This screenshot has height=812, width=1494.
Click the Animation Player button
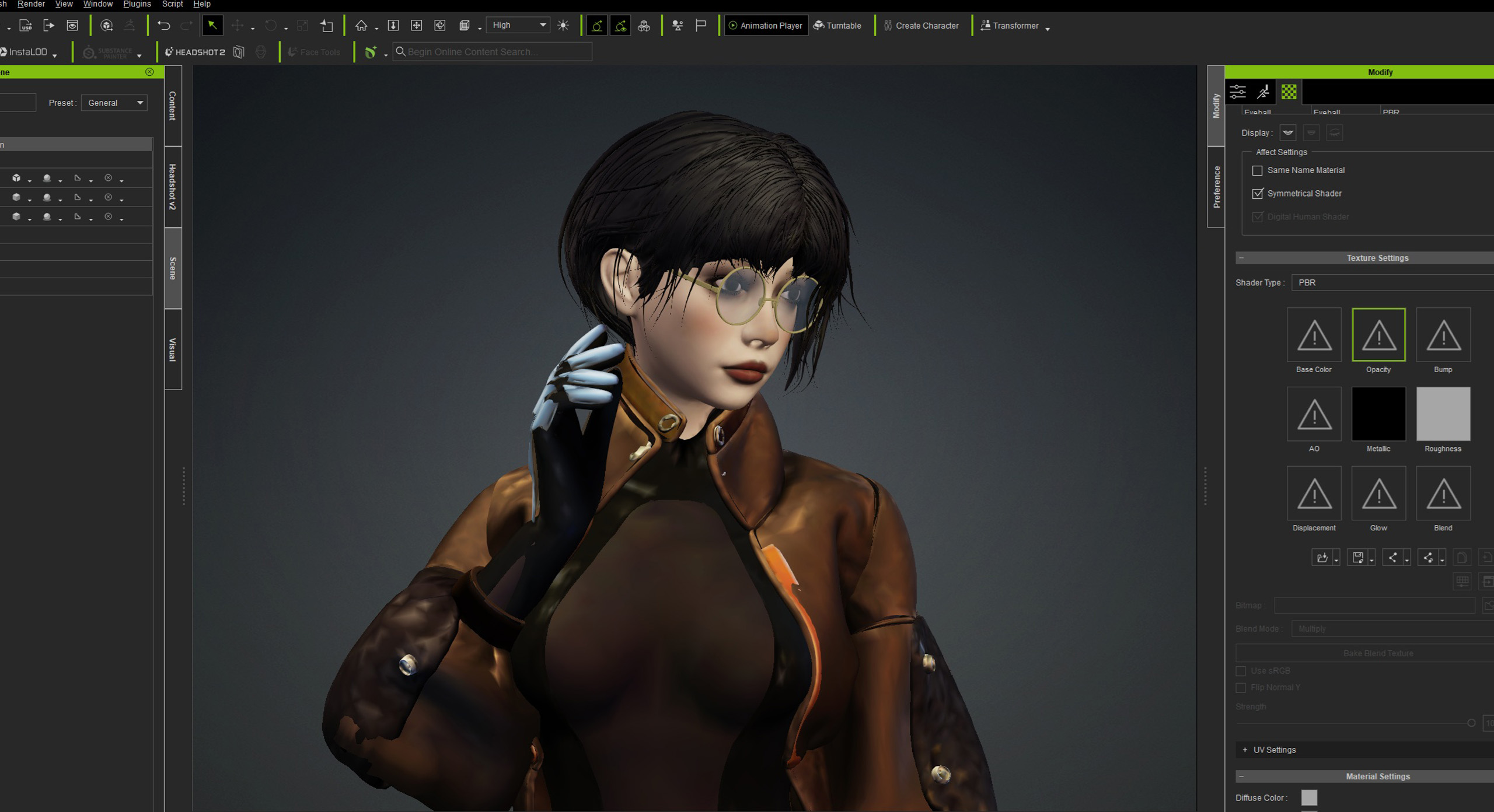click(765, 26)
